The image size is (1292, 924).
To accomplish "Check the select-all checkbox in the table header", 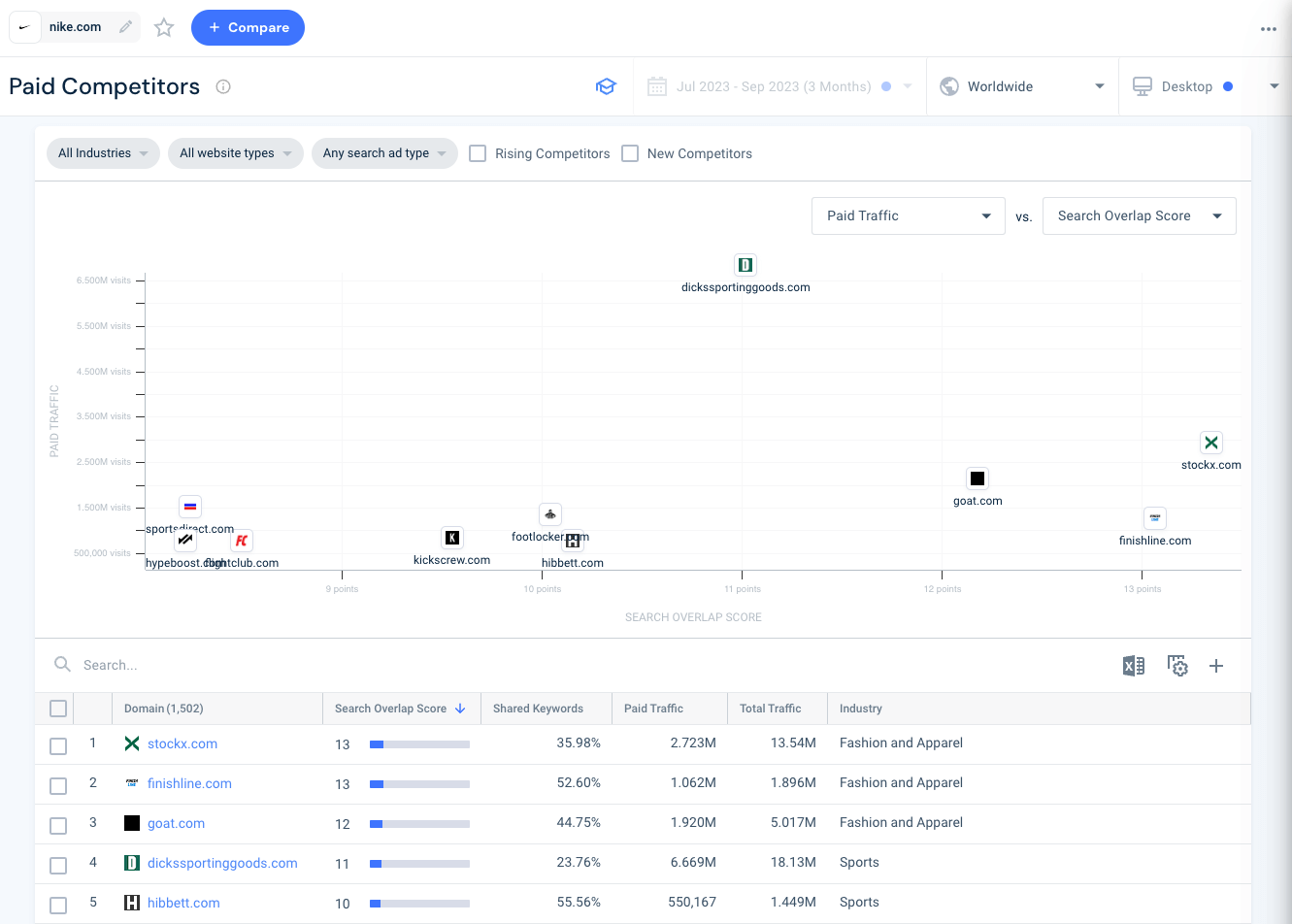I will click(57, 708).
